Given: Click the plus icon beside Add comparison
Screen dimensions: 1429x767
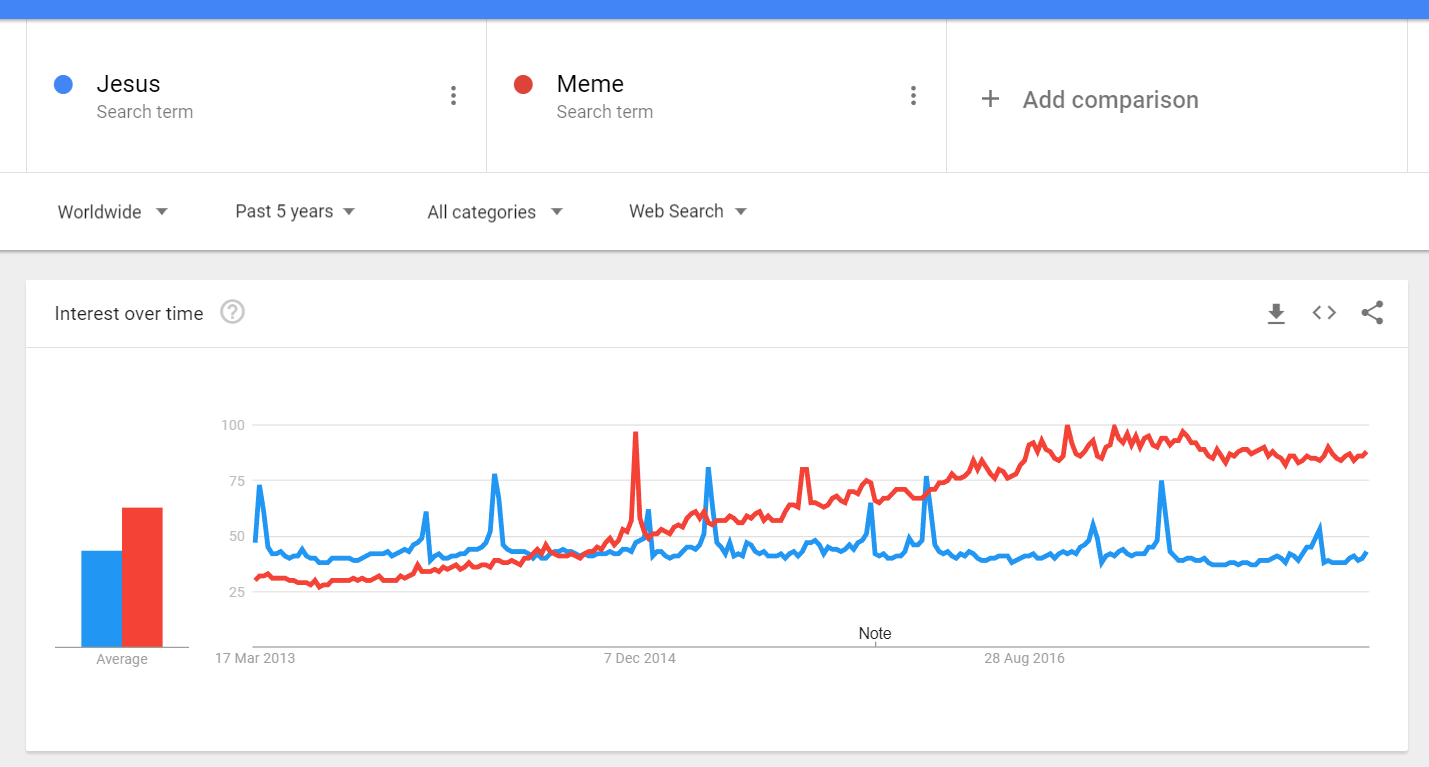Looking at the screenshot, I should click(x=990, y=99).
